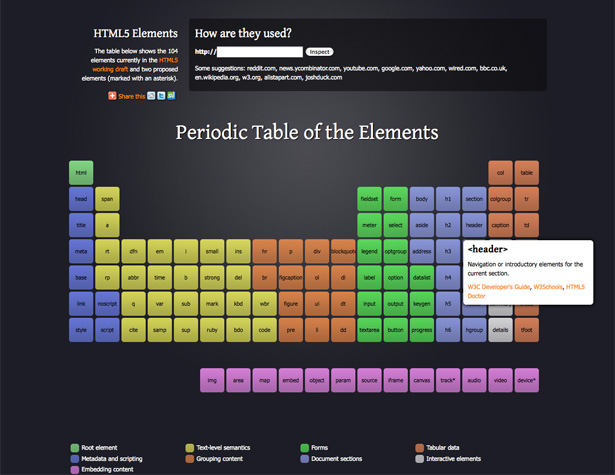Image resolution: width=615 pixels, height=475 pixels.
Task: Click the Inspect button
Action: point(319,52)
